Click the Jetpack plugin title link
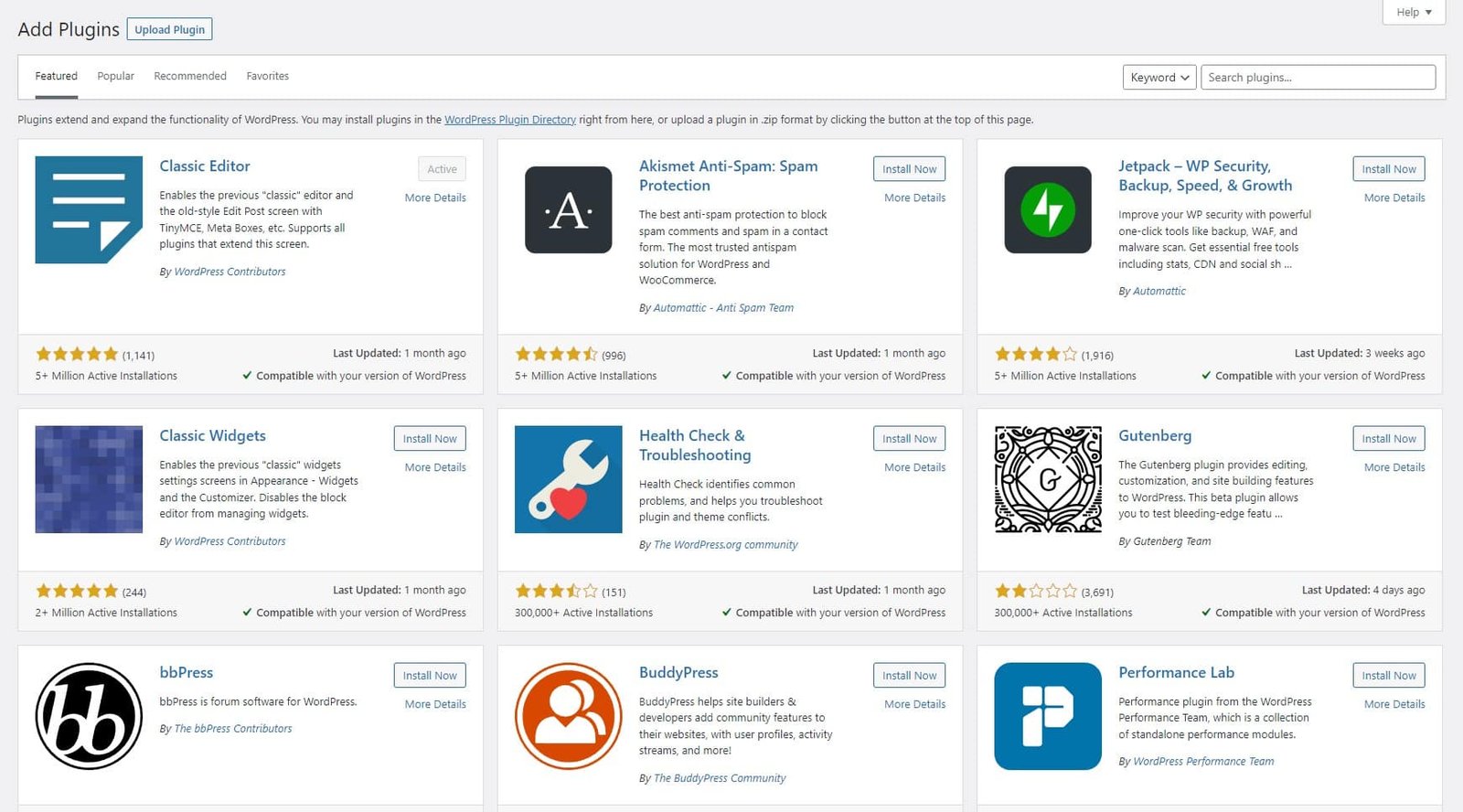1463x812 pixels. click(1205, 176)
